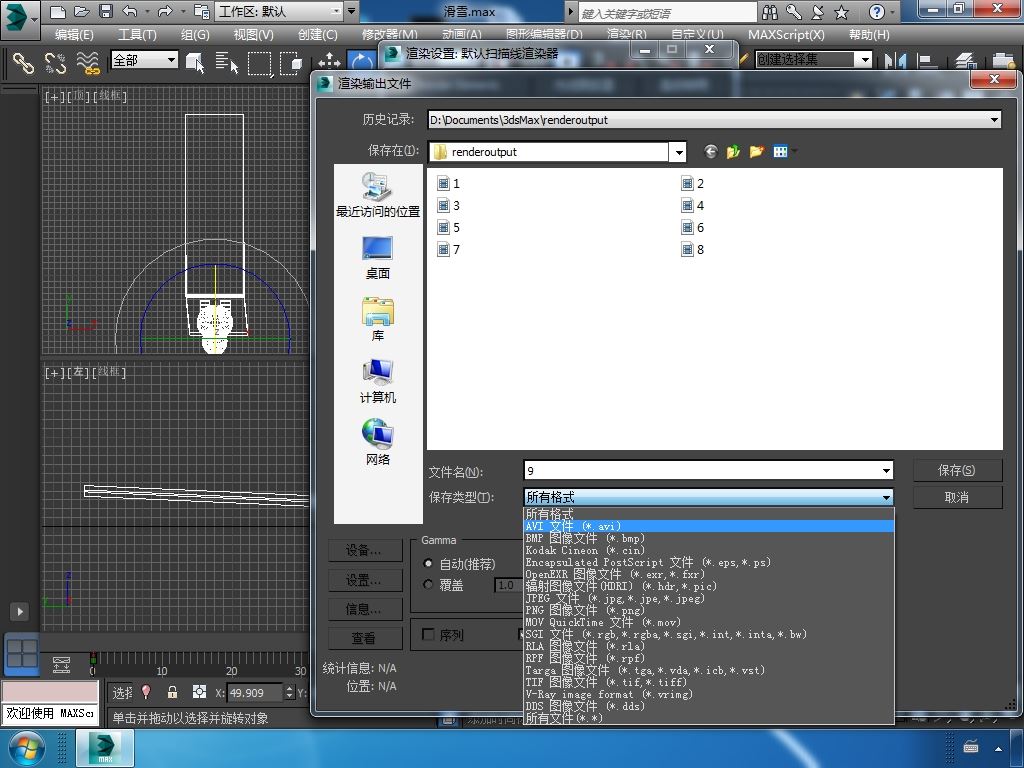Click the 3ds Max taskbar button
The height and width of the screenshot is (768, 1024).
pos(105,748)
